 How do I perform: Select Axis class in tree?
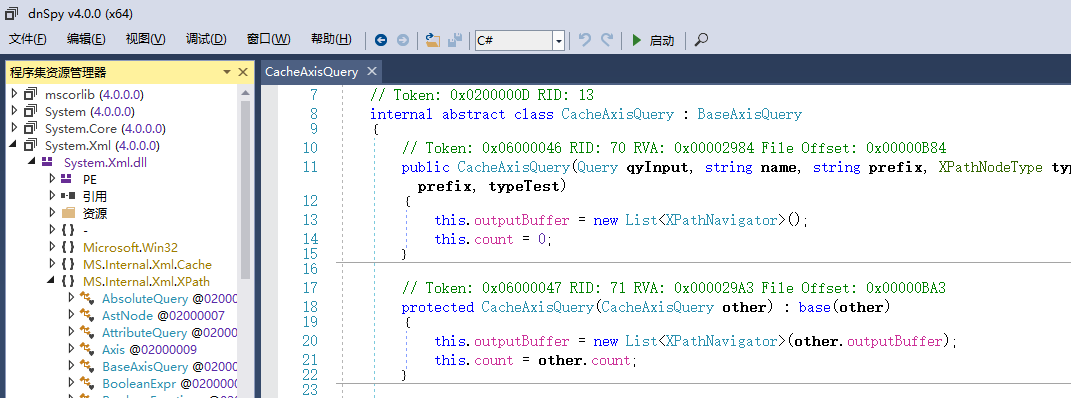click(149, 350)
